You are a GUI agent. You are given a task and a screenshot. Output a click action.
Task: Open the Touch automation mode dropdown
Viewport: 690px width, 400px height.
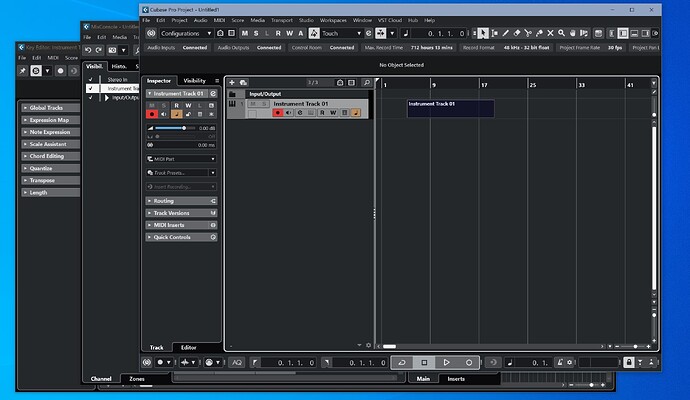click(x=342, y=33)
